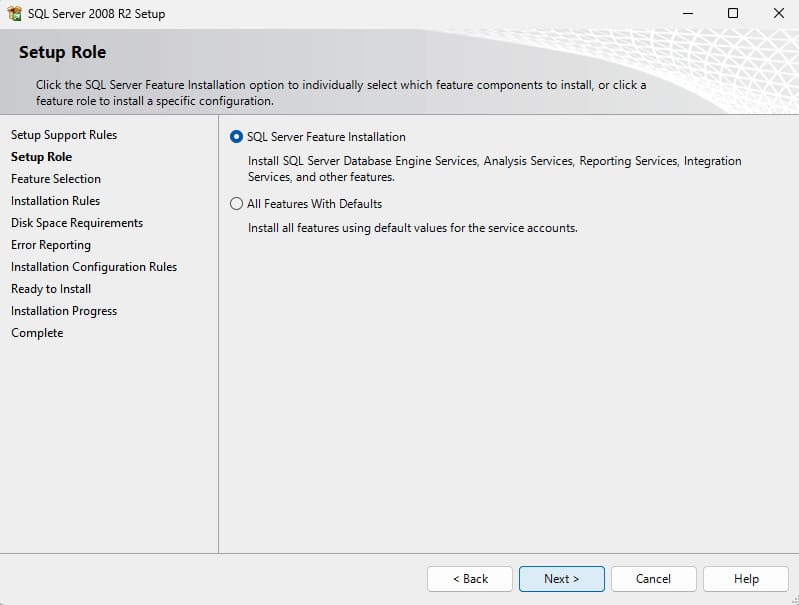
Task: Maximize the SQL Server Setup window
Action: pos(732,13)
